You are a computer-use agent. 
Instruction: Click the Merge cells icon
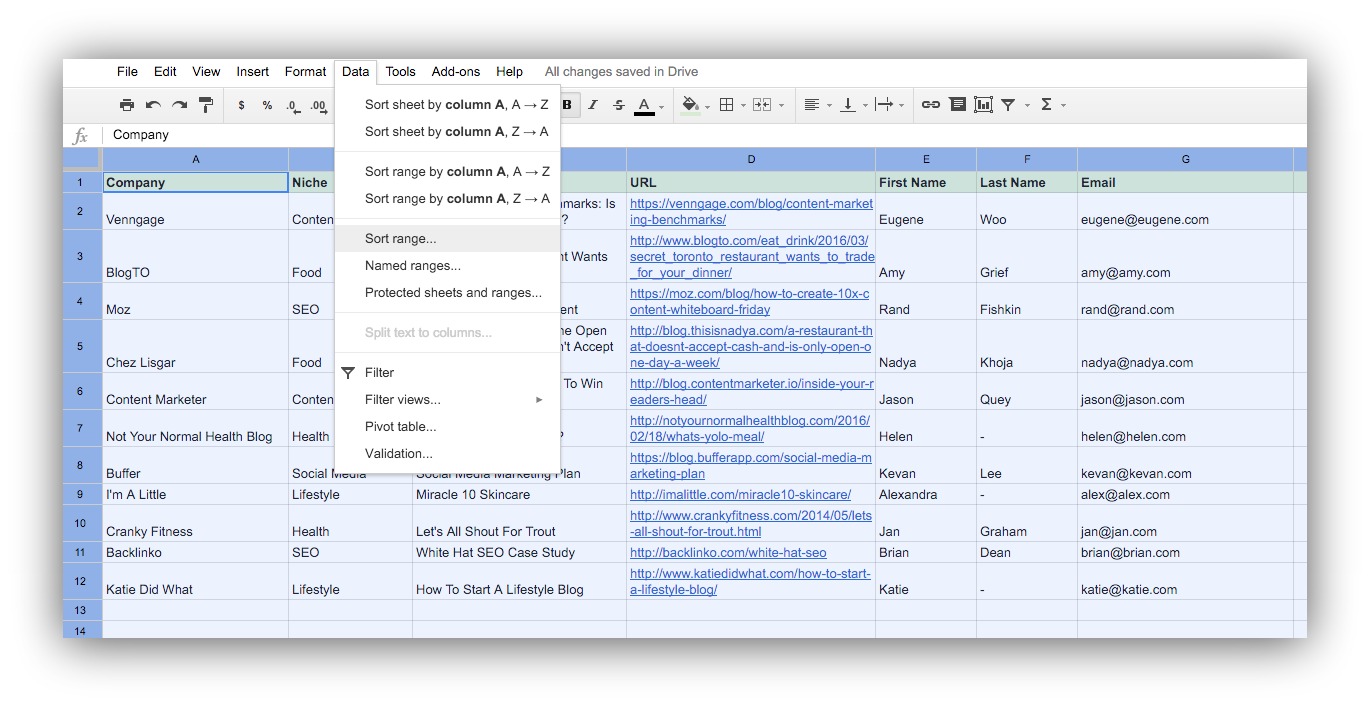[x=762, y=105]
